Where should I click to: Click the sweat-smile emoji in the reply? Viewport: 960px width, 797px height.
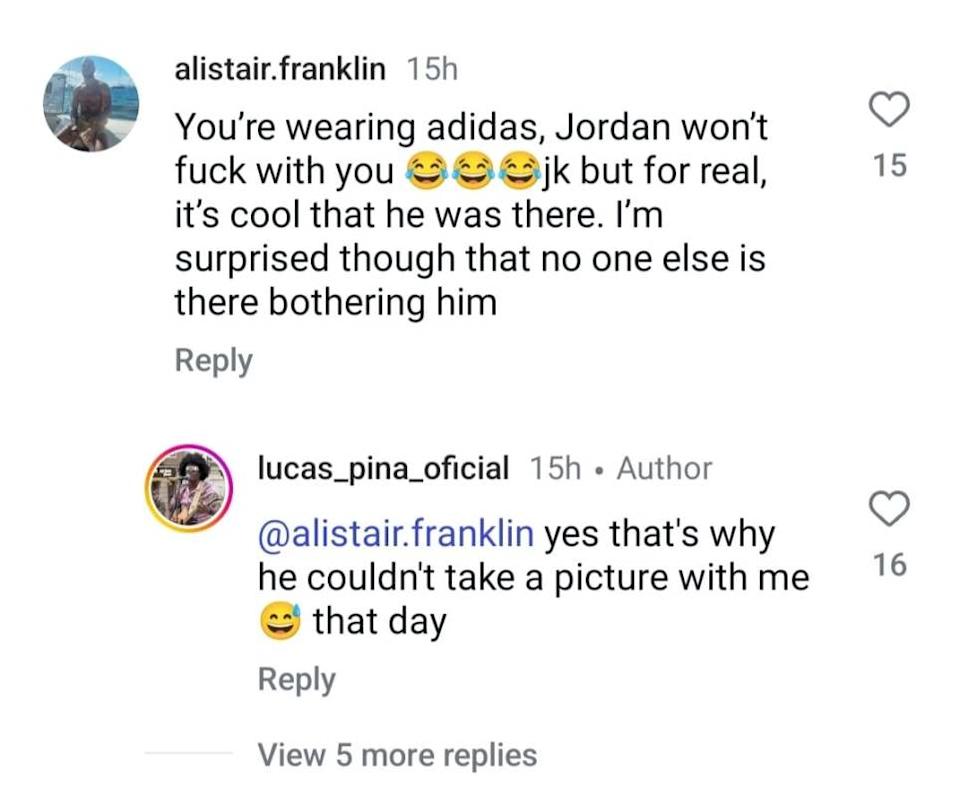tap(281, 622)
